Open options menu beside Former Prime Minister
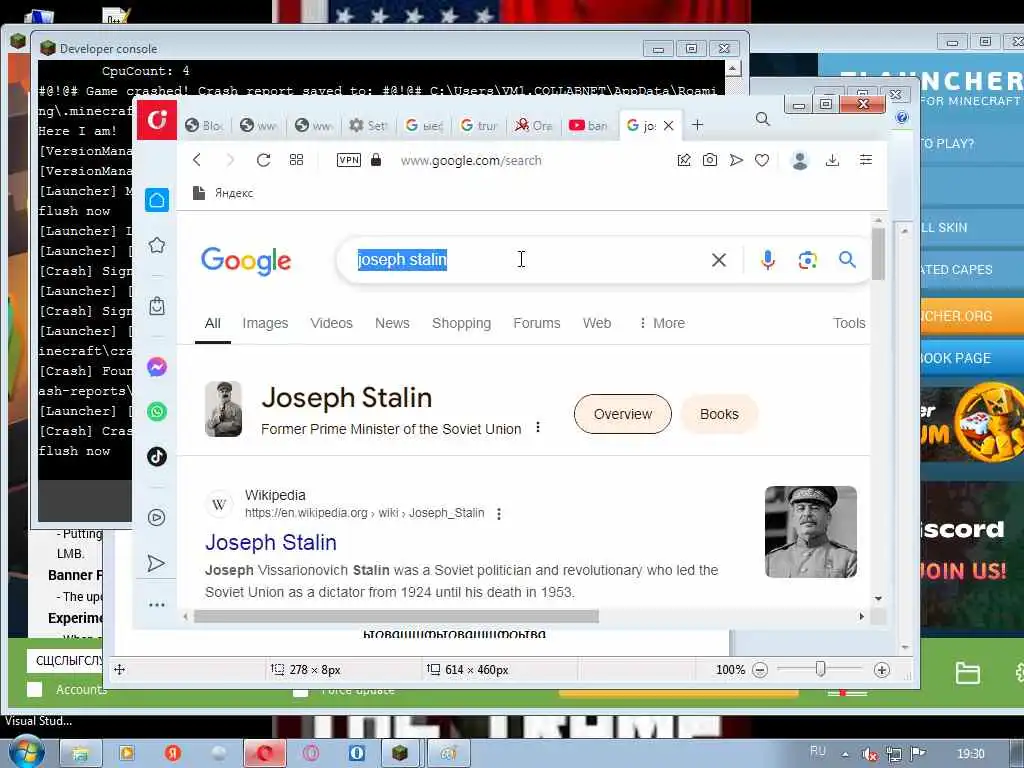This screenshot has width=1024, height=768. (x=538, y=427)
